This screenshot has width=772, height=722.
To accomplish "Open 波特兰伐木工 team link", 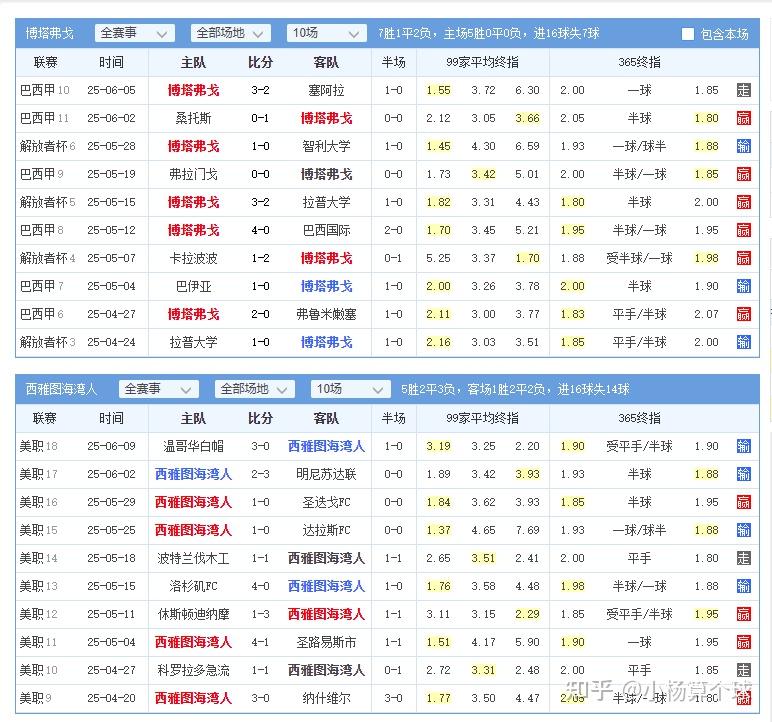I will pos(193,558).
